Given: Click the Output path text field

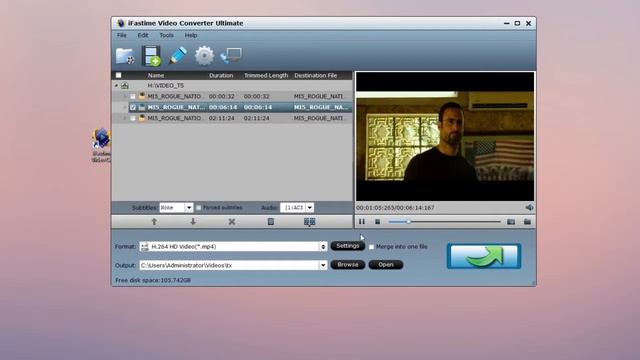Looking at the screenshot, I should coord(229,265).
